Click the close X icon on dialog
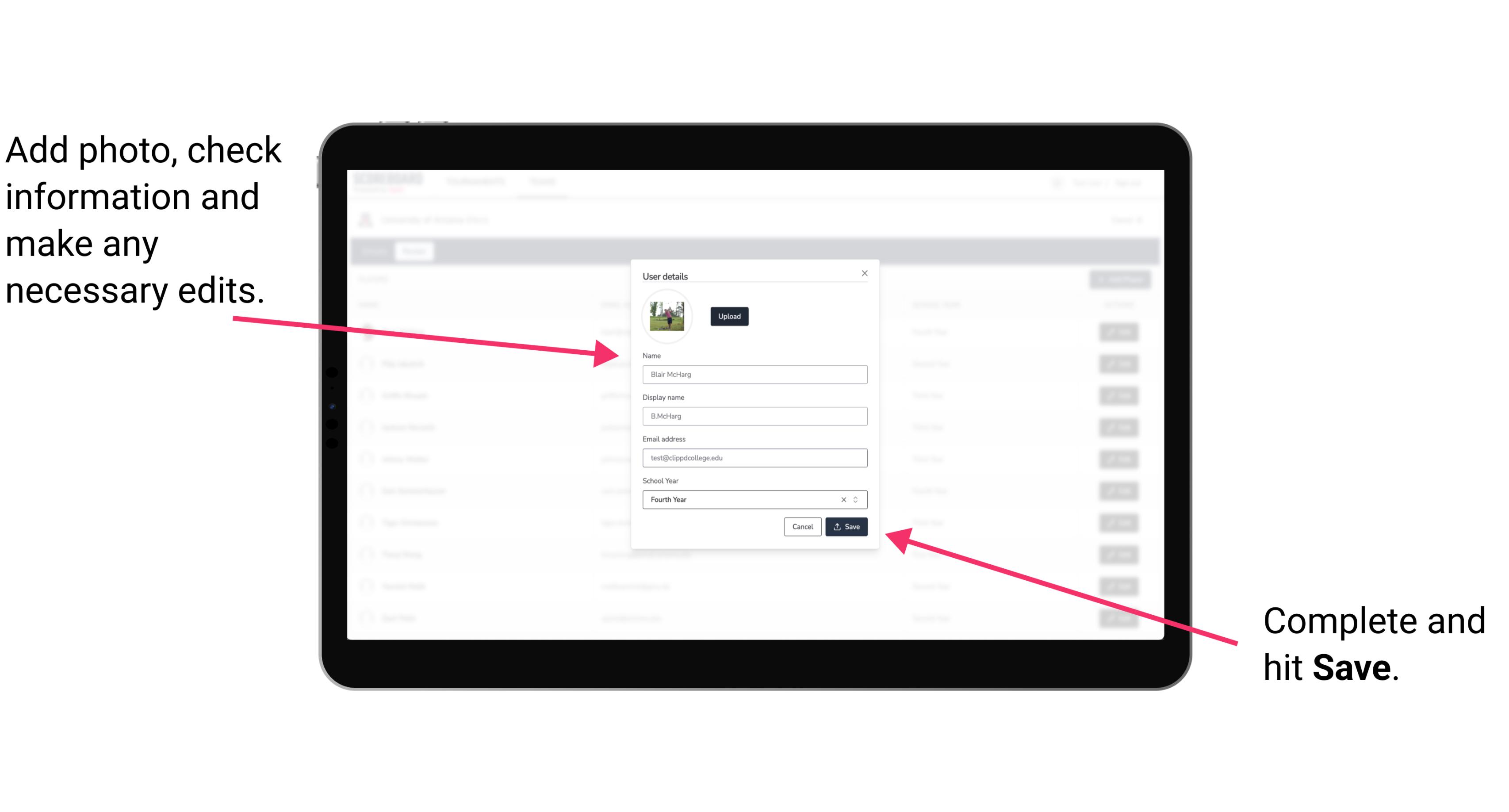Image resolution: width=1509 pixels, height=812 pixels. coord(864,273)
